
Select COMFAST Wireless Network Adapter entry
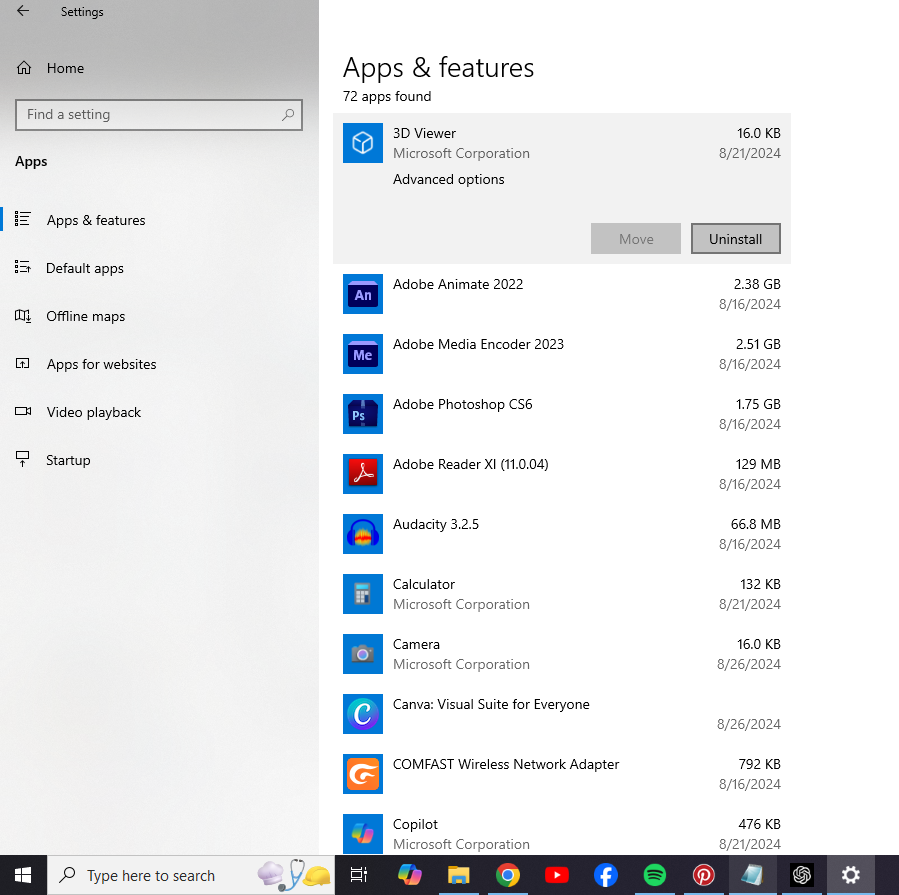tap(562, 774)
